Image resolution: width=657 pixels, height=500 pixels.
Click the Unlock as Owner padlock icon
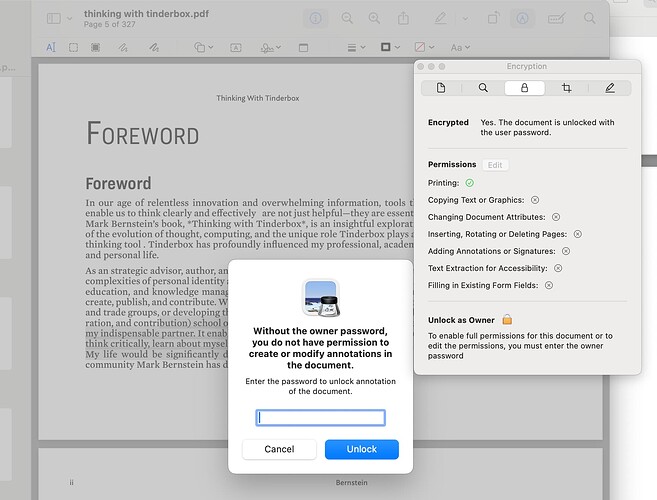click(x=507, y=320)
